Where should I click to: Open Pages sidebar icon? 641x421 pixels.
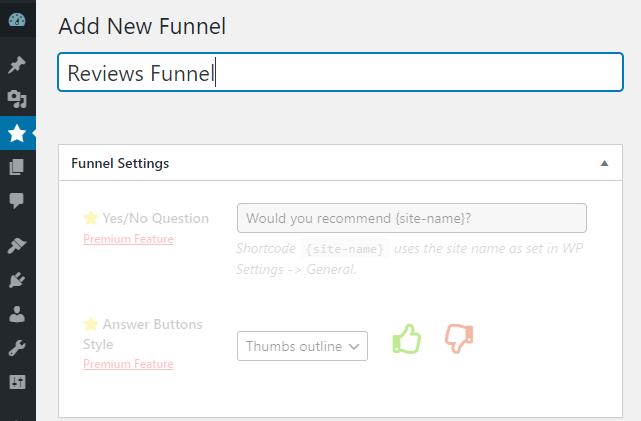(x=17, y=167)
